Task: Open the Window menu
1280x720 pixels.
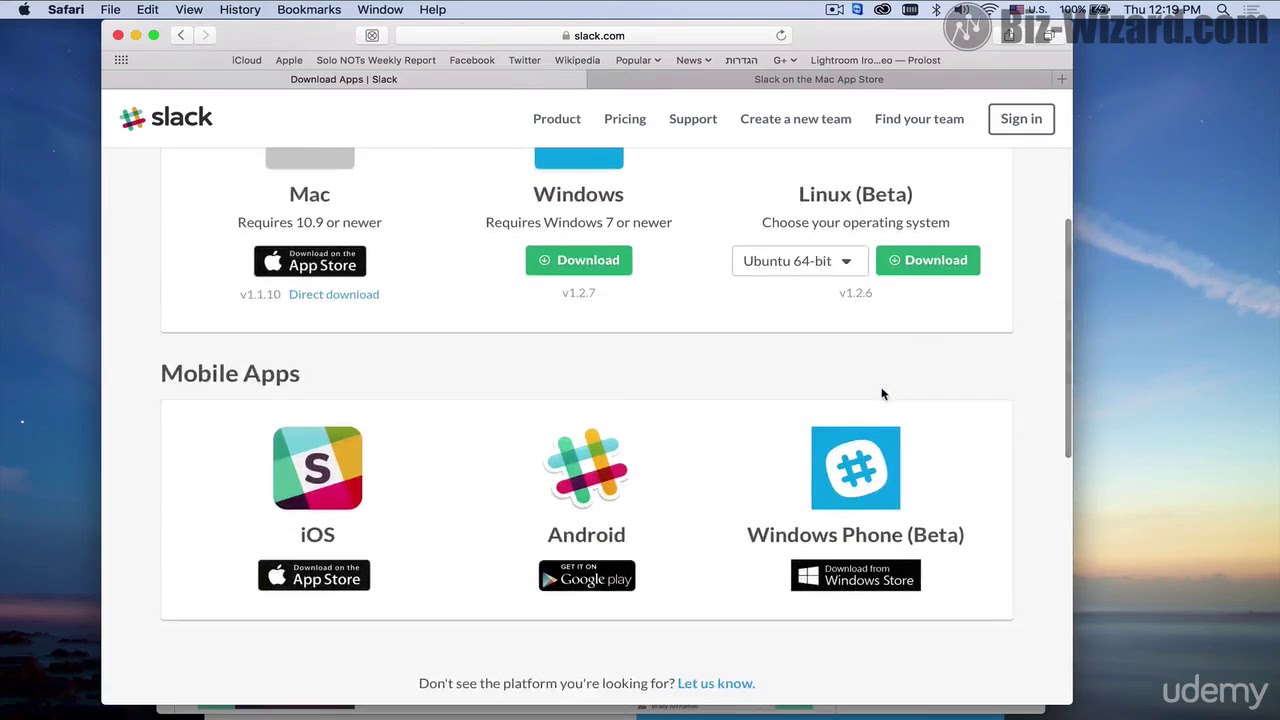Action: tap(380, 10)
